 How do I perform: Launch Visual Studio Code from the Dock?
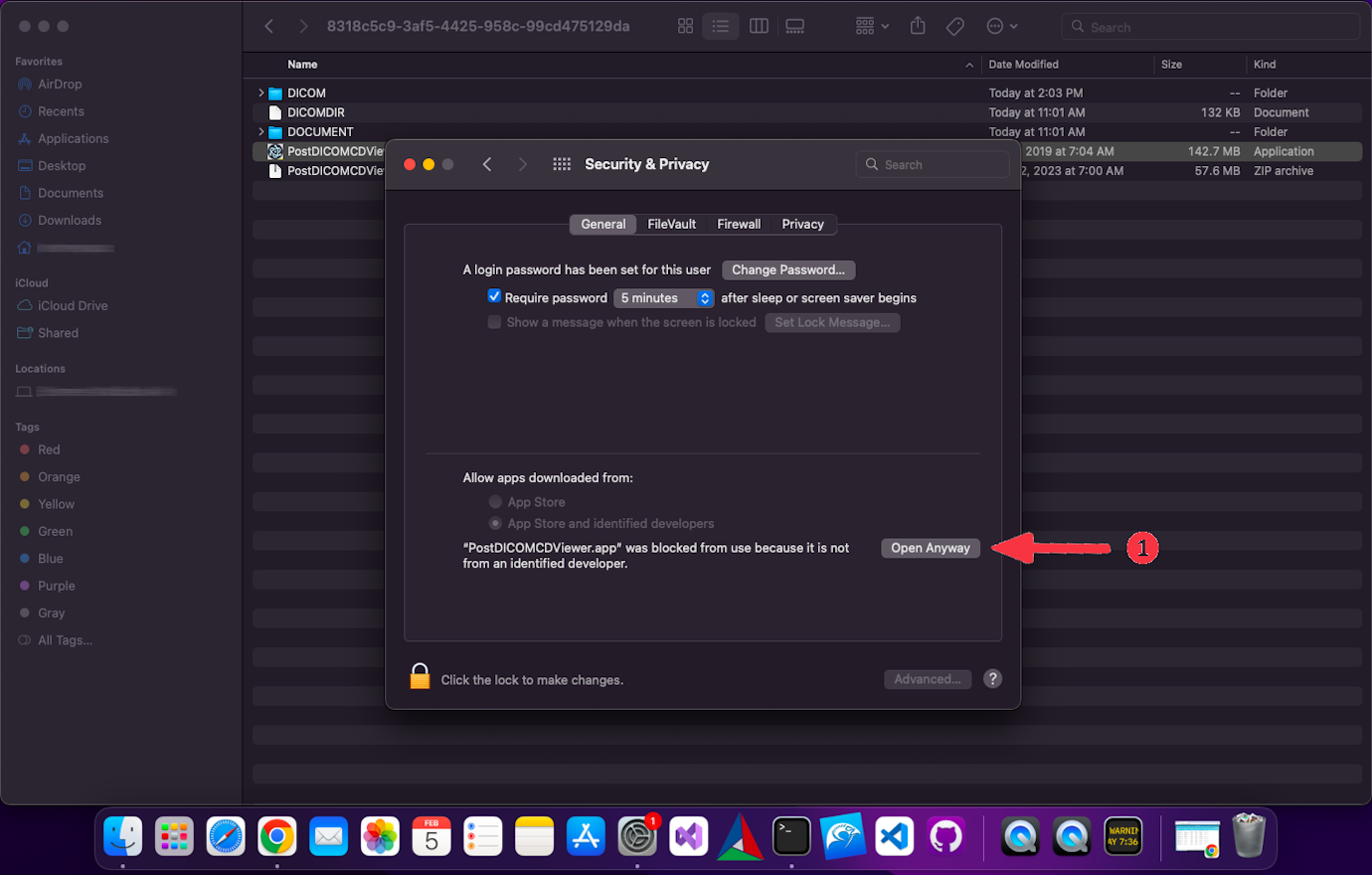coord(894,836)
